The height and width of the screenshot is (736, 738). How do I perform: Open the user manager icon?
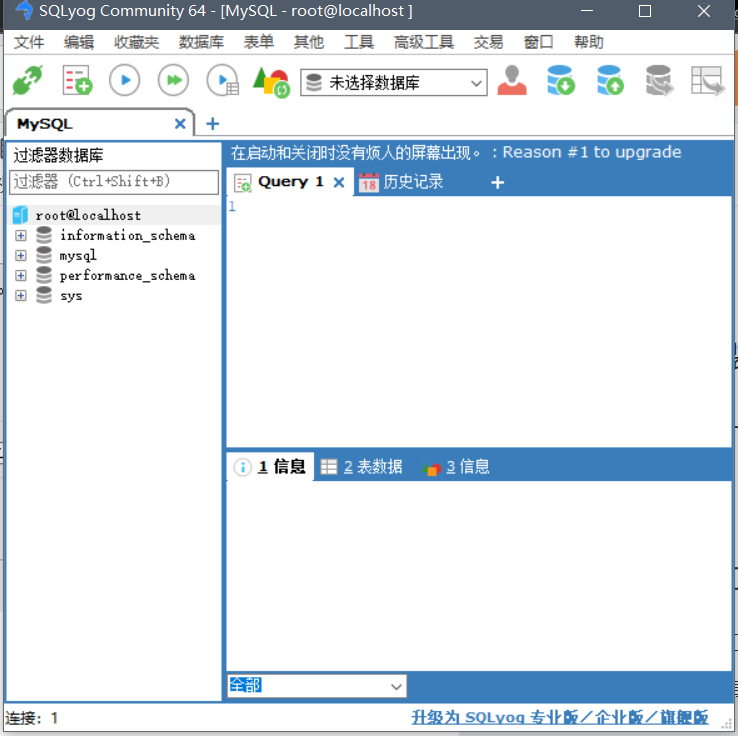[512, 80]
